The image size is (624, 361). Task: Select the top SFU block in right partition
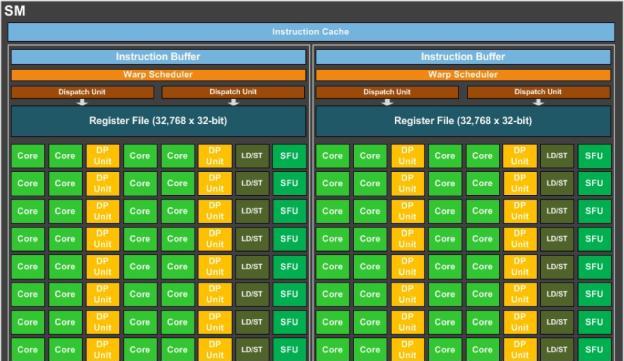coord(594,156)
